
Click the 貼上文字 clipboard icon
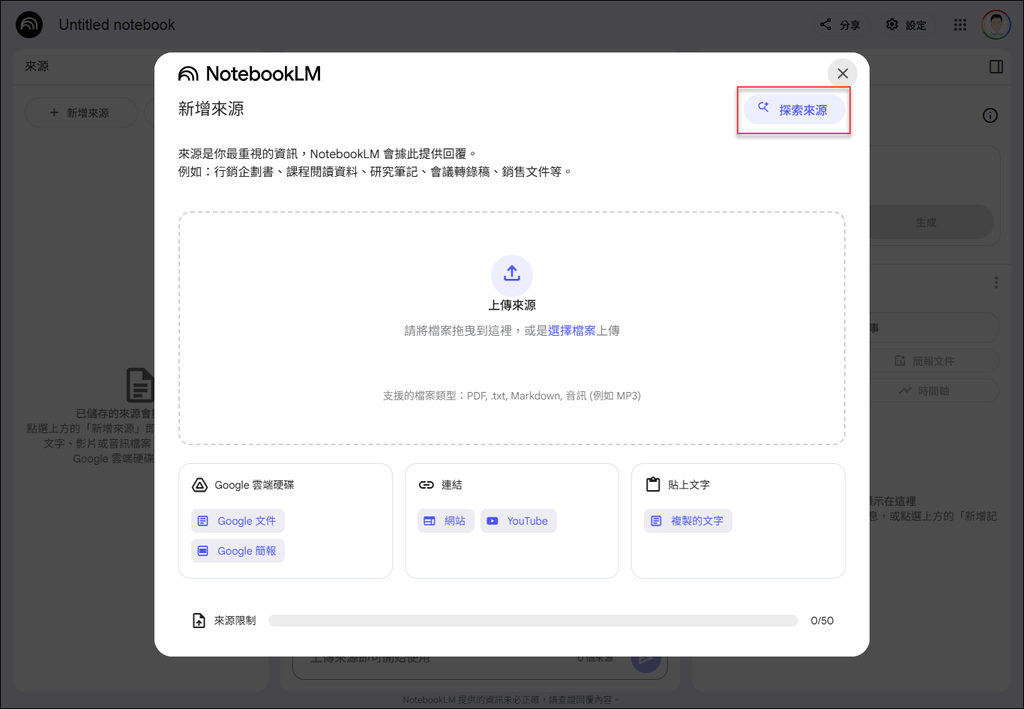click(652, 484)
